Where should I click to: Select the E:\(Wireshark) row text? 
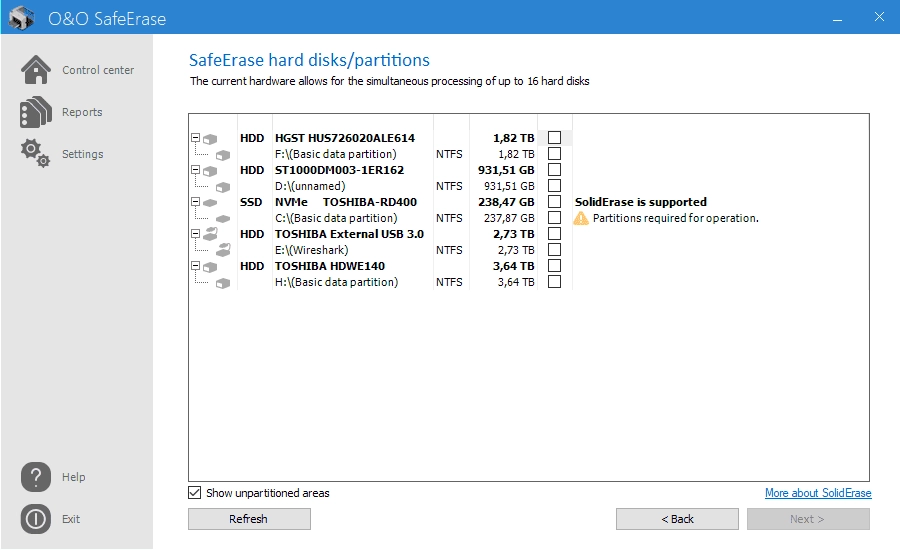(x=312, y=250)
